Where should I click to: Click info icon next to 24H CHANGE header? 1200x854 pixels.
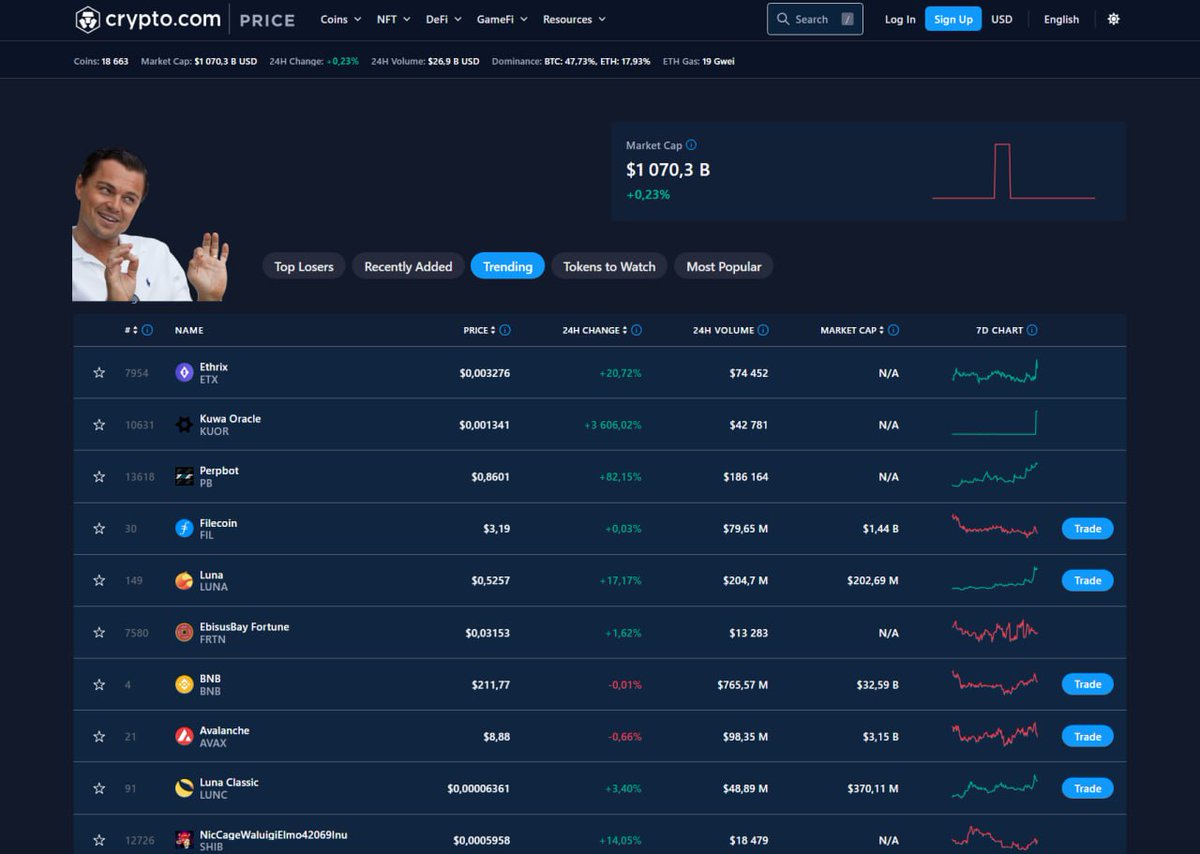click(636, 330)
